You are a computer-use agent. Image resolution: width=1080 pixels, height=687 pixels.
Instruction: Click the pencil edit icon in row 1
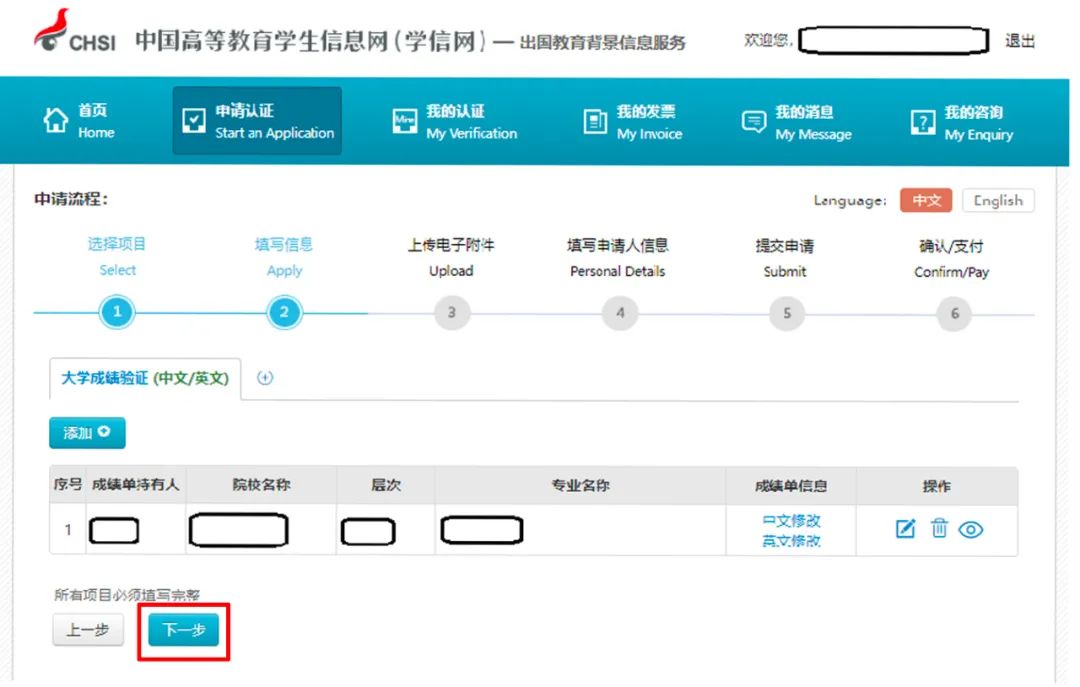click(905, 529)
